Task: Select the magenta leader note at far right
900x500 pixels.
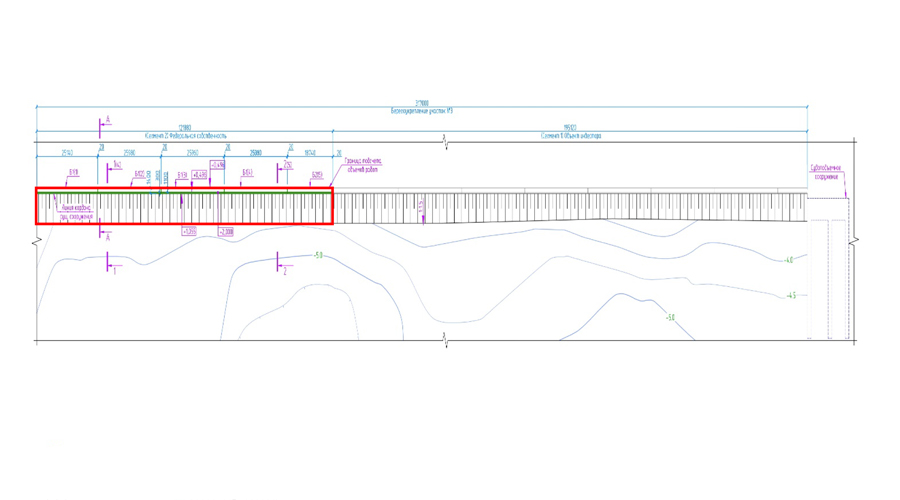Action: (825, 172)
